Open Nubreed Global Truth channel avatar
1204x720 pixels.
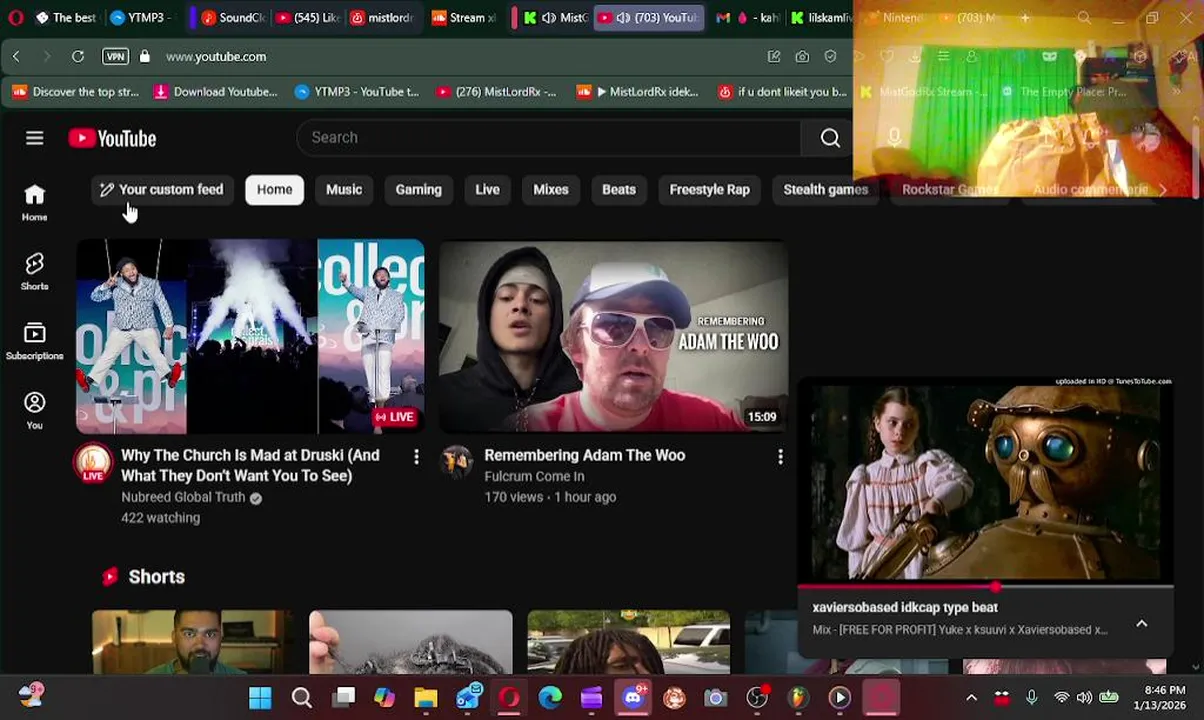[93, 462]
